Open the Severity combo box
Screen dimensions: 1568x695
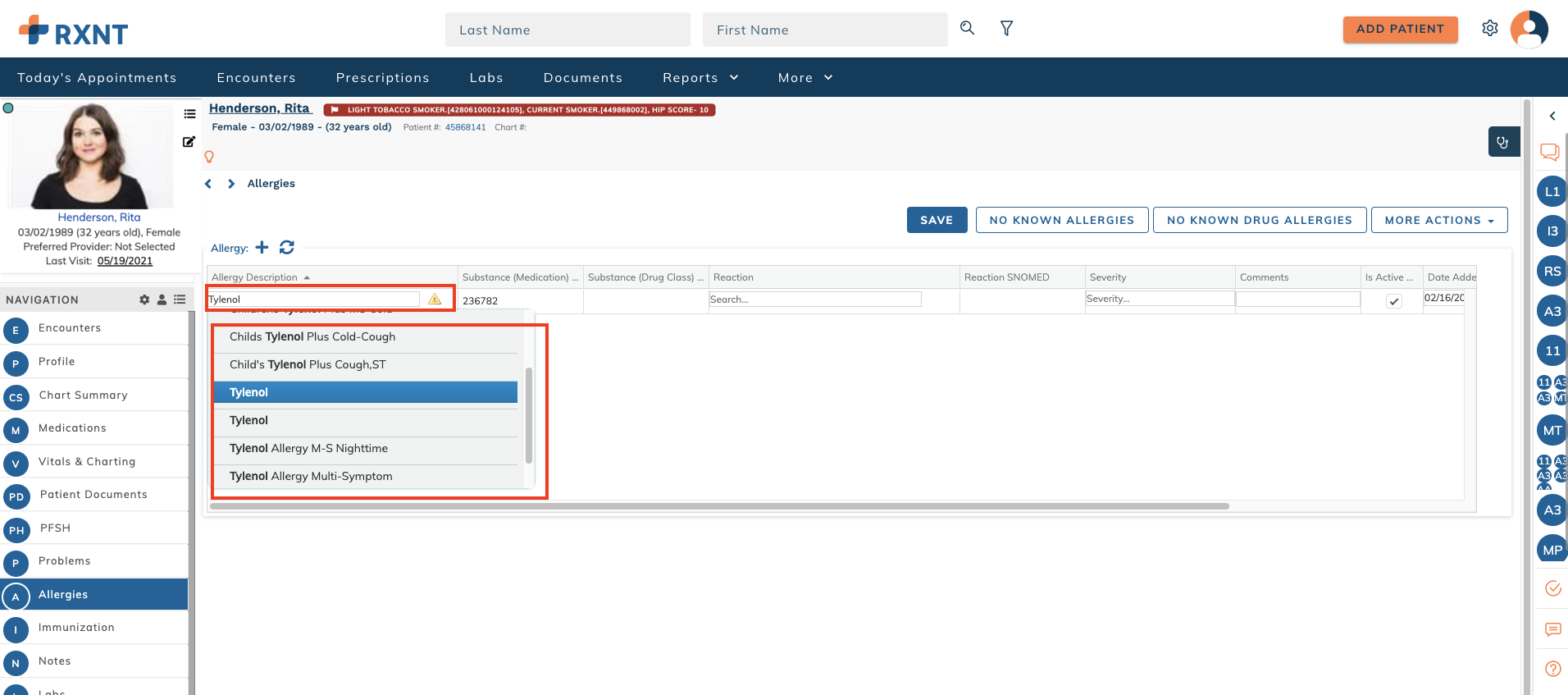pyautogui.click(x=1160, y=299)
